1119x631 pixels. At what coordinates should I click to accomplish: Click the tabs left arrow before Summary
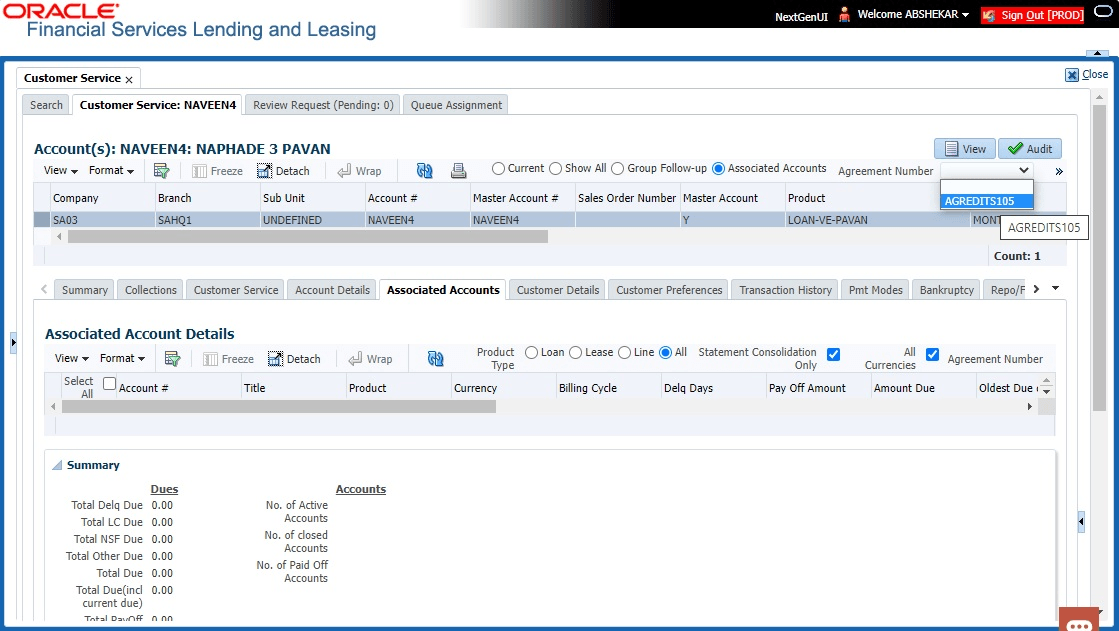[x=44, y=289]
